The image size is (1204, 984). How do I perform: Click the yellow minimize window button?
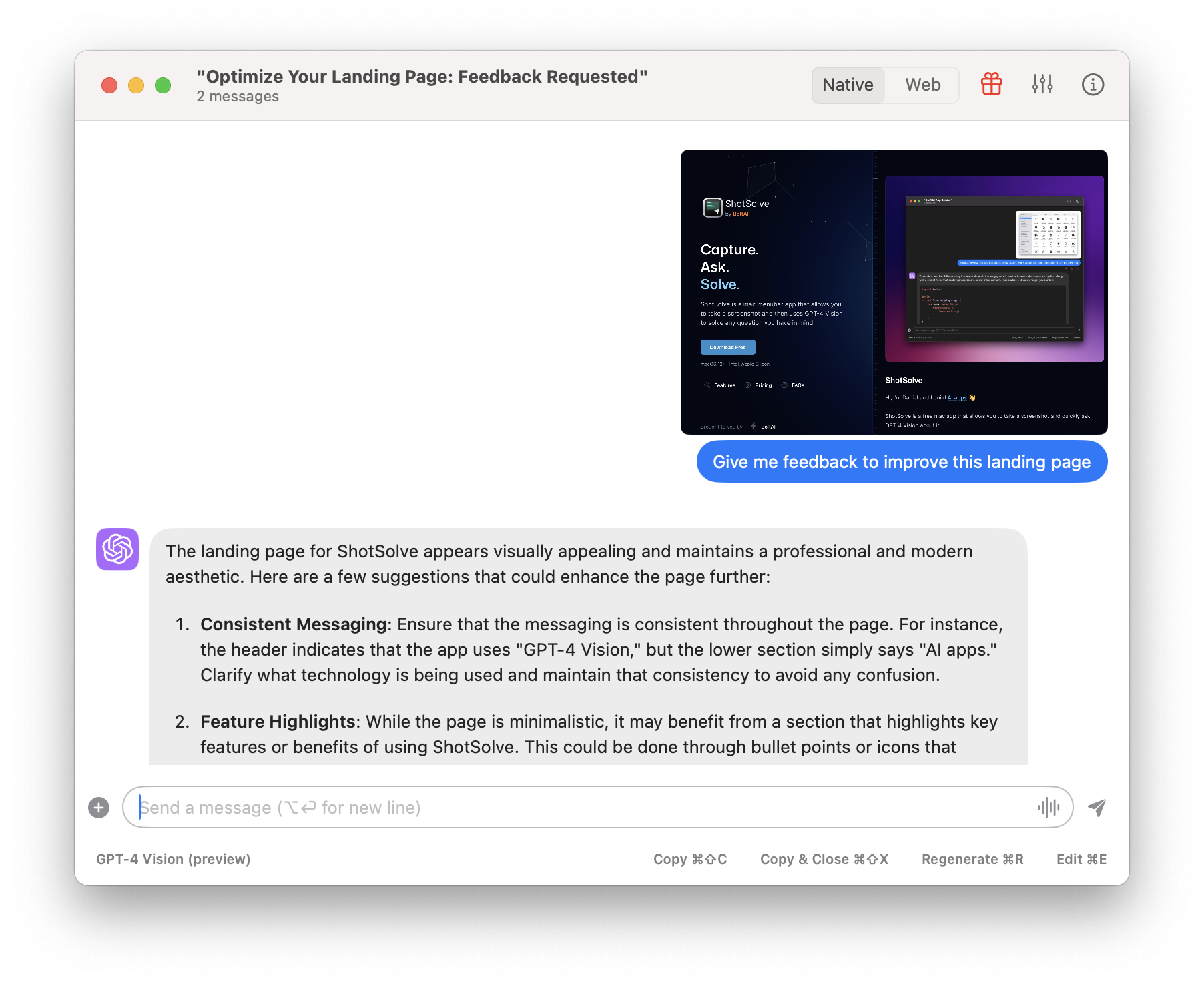(x=136, y=85)
